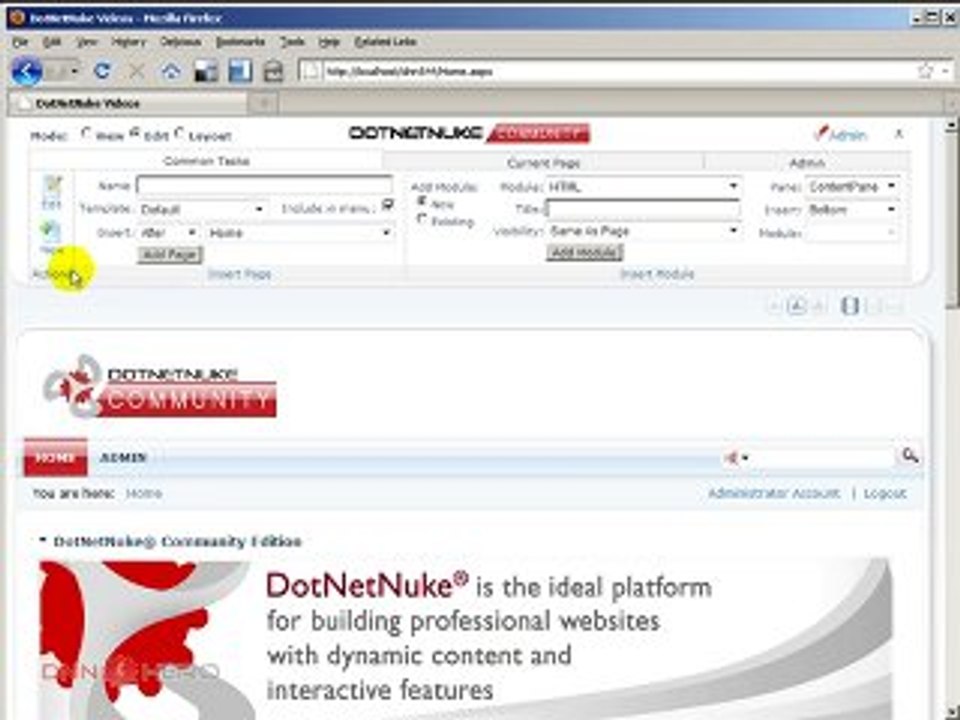Switch to the Common Tasks tab
Image resolution: width=960 pixels, height=720 pixels.
[x=206, y=161]
